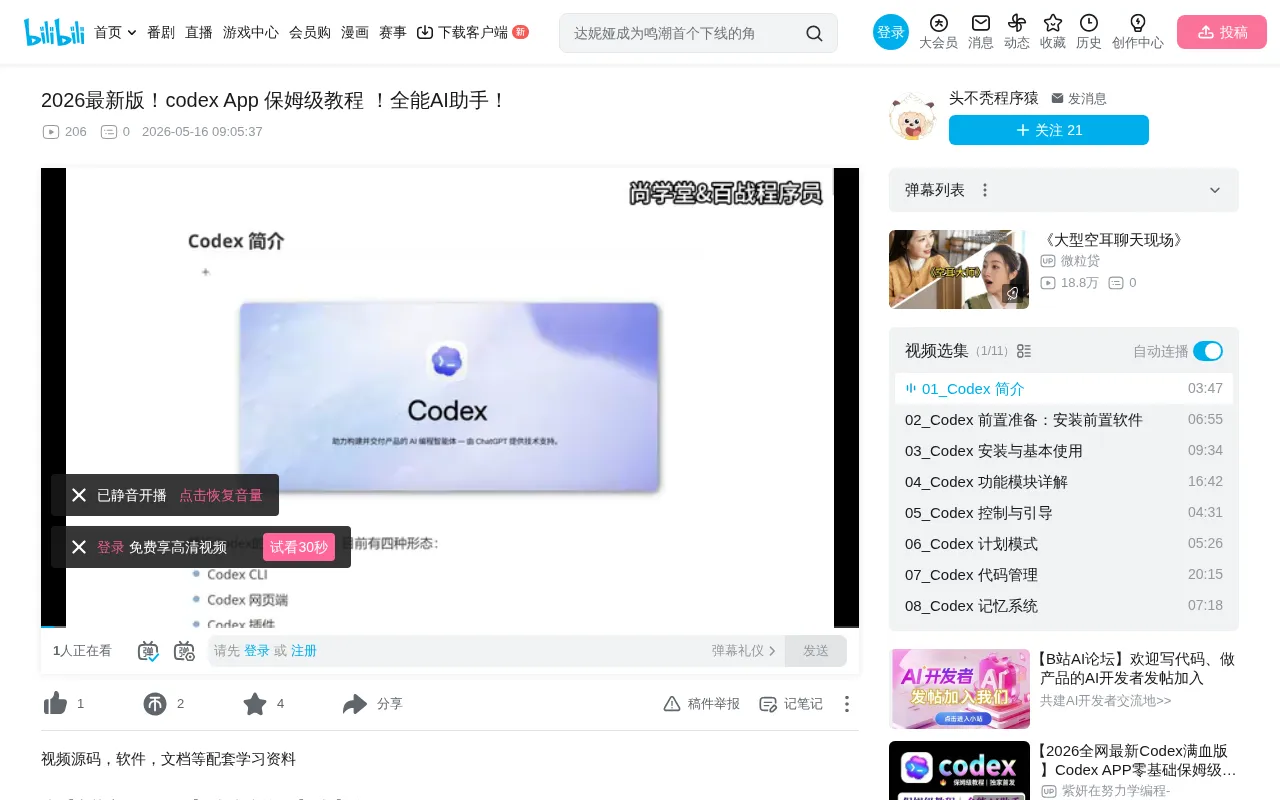The width and height of the screenshot is (1280, 800).
Task: Click the 稿件举报 report link
Action: (702, 704)
